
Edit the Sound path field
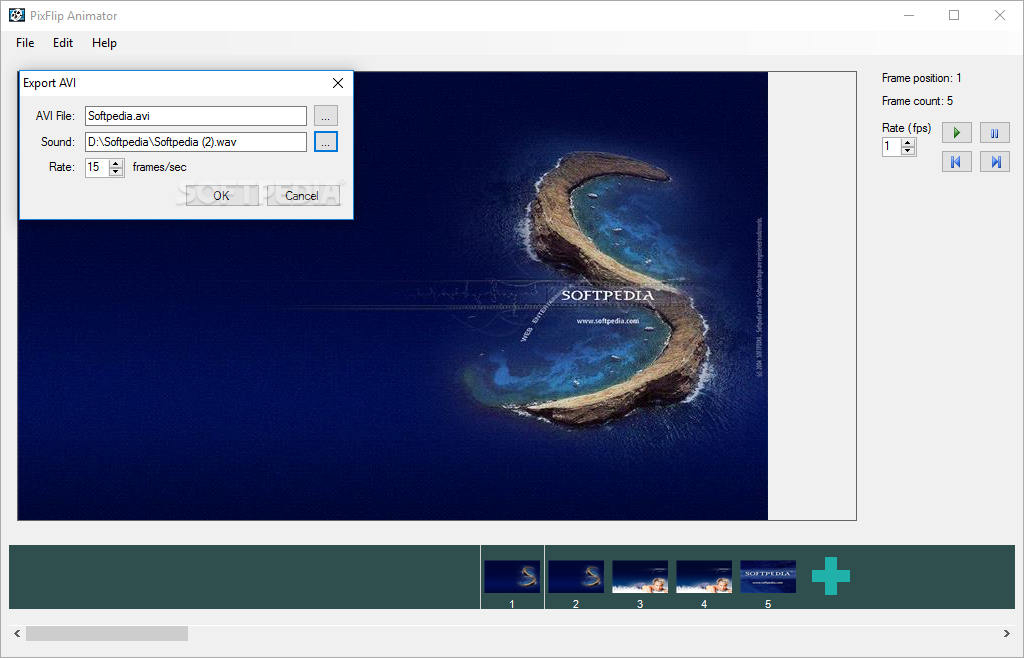(196, 142)
